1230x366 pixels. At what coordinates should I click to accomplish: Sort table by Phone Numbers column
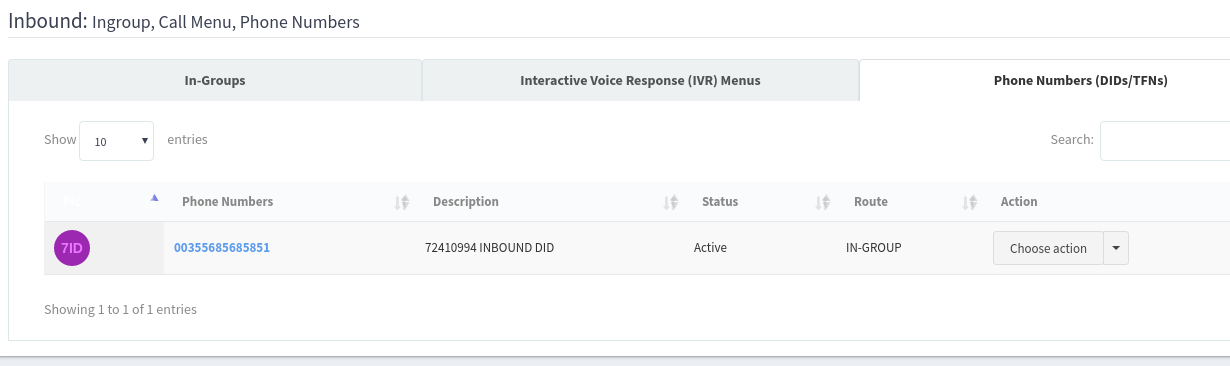289,202
